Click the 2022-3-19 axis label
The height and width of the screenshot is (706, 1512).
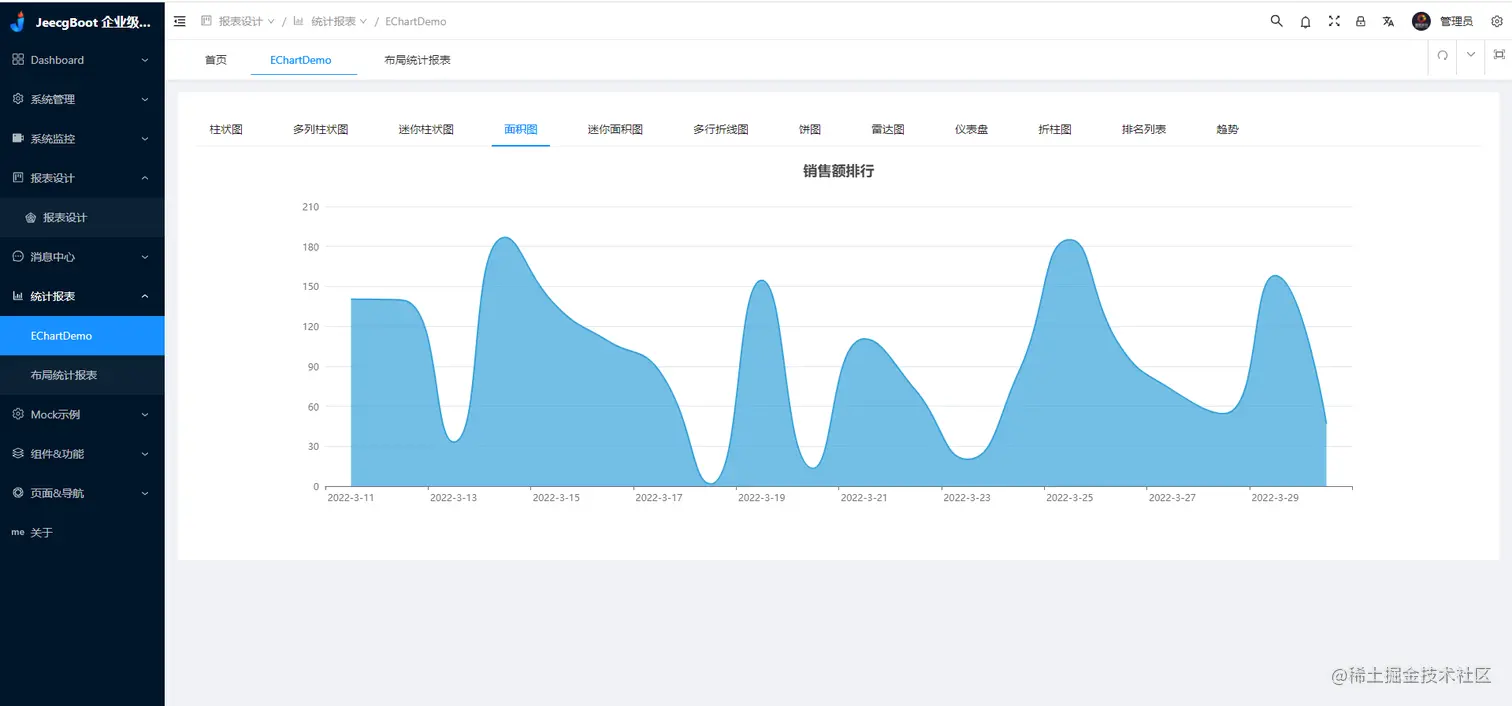(762, 497)
